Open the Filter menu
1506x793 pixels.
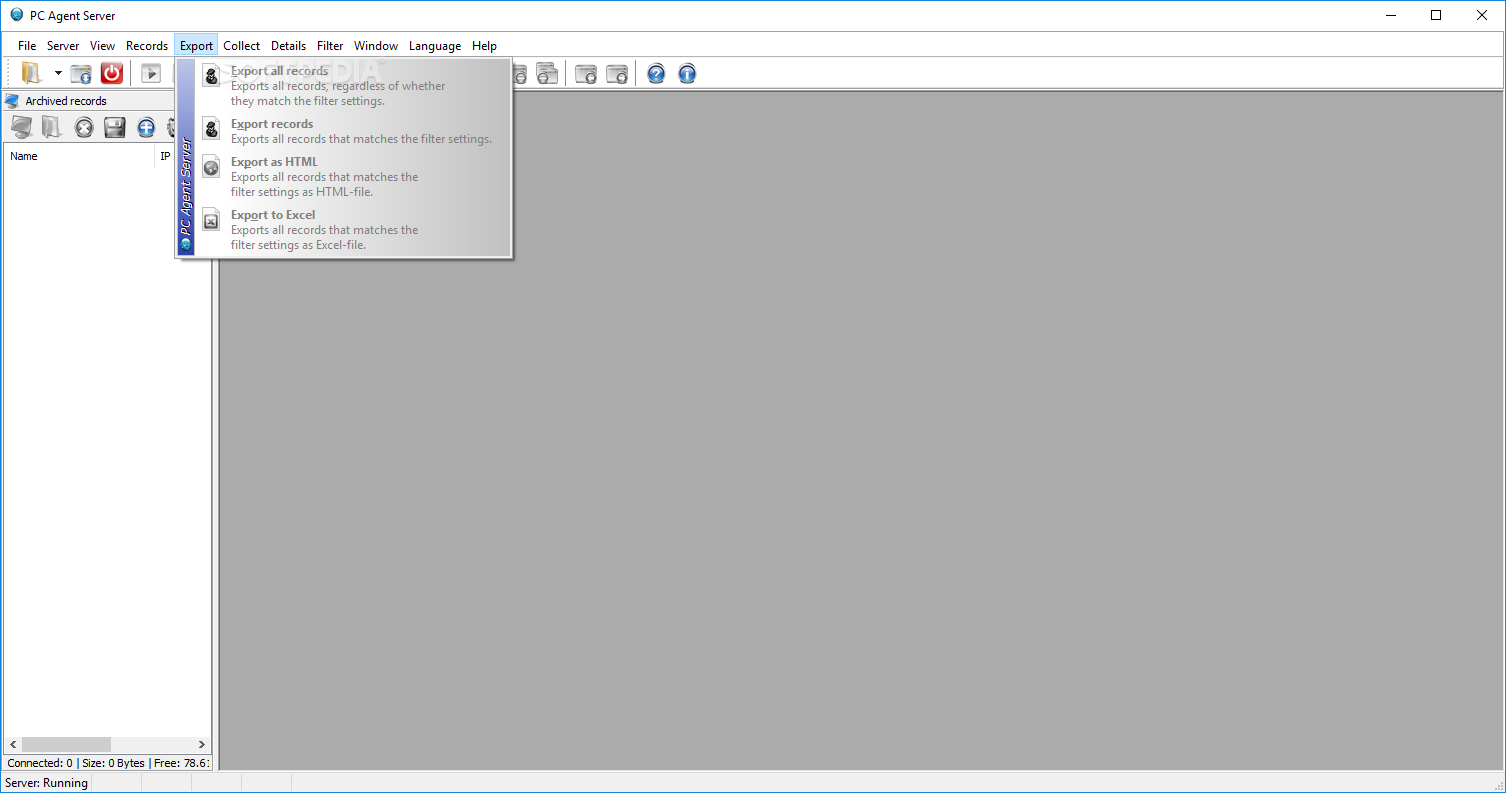point(330,46)
